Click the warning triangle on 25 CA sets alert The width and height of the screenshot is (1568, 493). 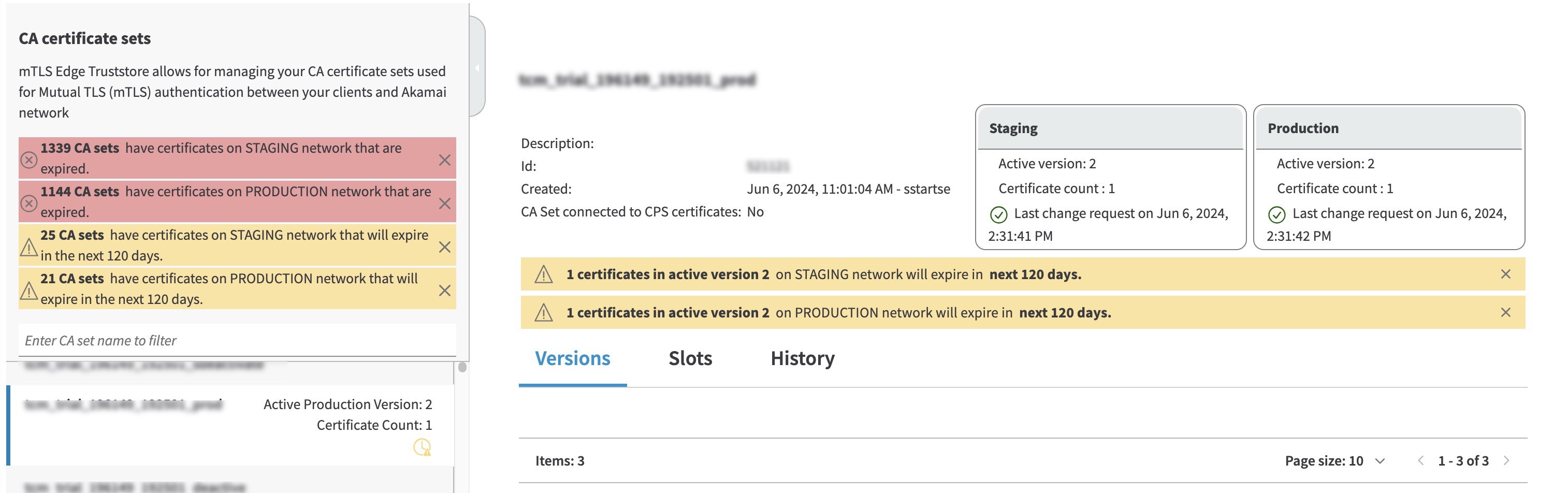(x=28, y=247)
